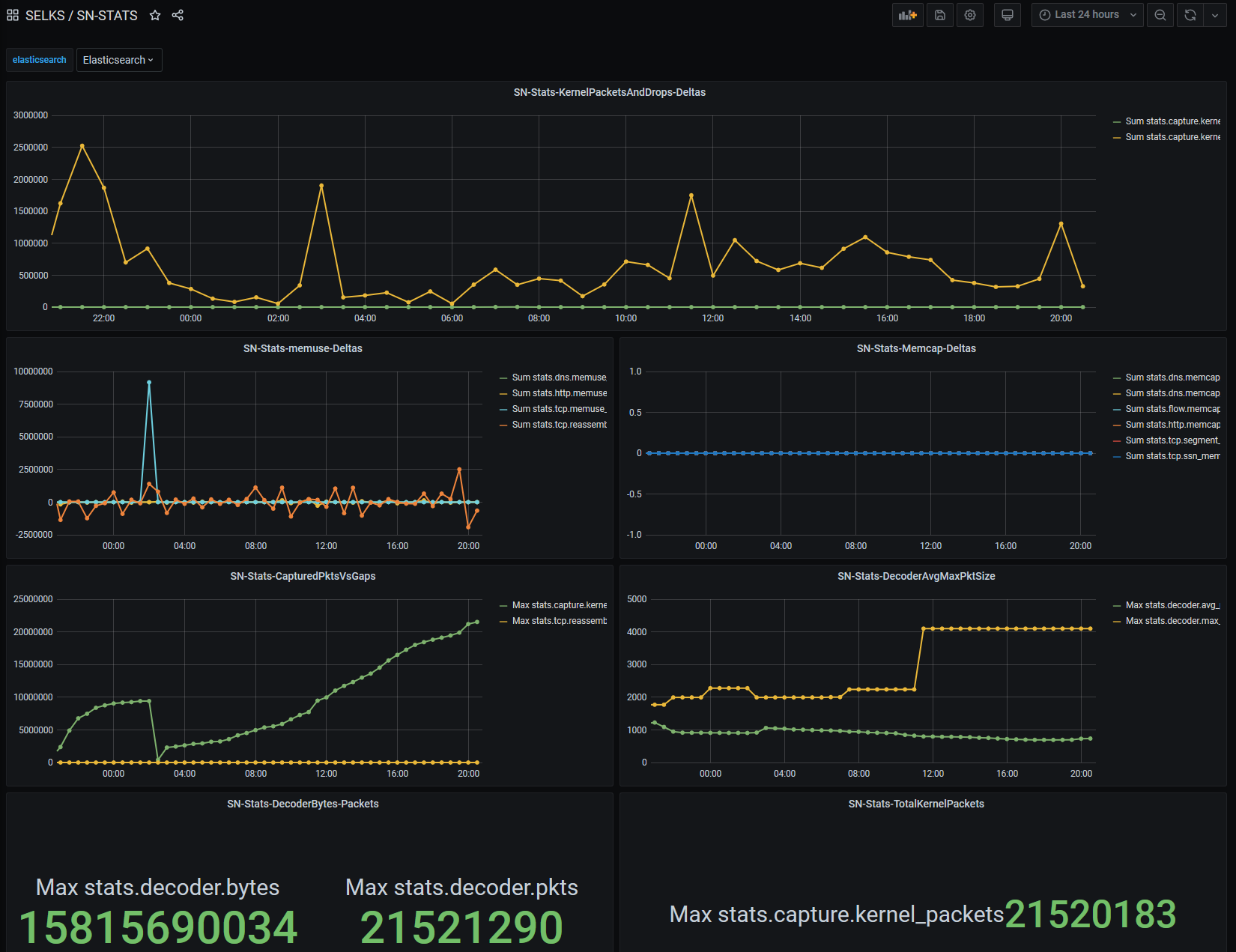Viewport: 1236px width, 952px height.
Task: Expand the refresh interval dropdown arrow
Action: [1215, 15]
